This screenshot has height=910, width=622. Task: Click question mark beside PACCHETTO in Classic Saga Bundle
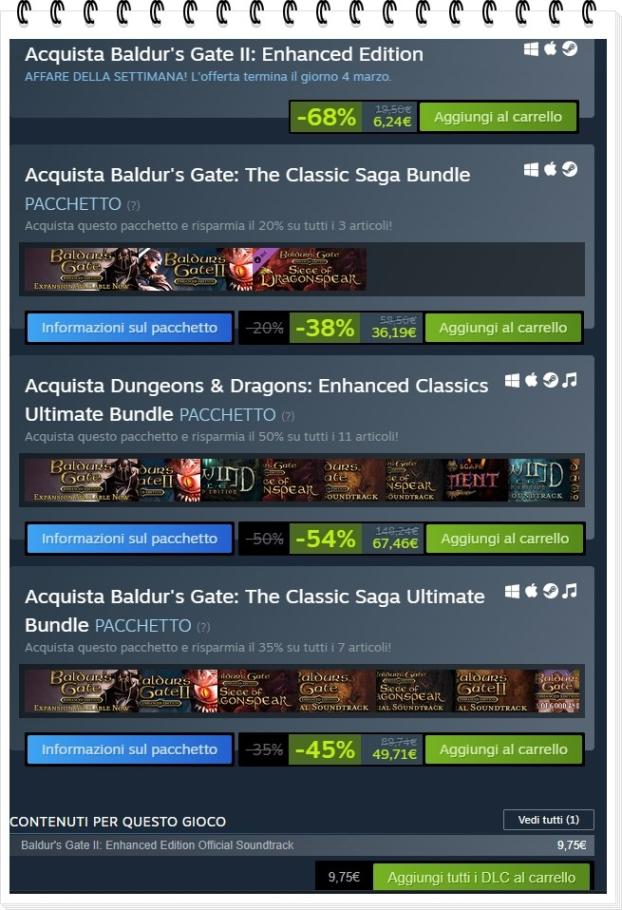pyautogui.click(x=133, y=205)
